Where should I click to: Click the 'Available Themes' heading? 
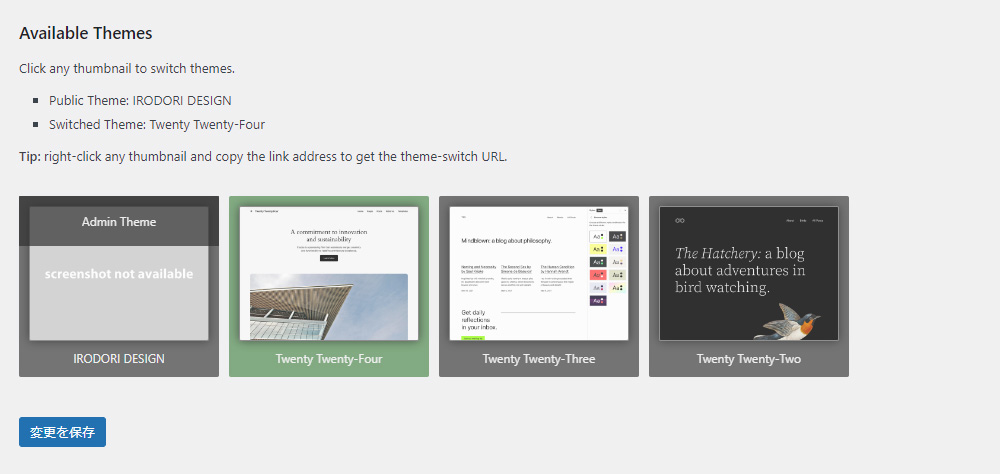(x=86, y=33)
